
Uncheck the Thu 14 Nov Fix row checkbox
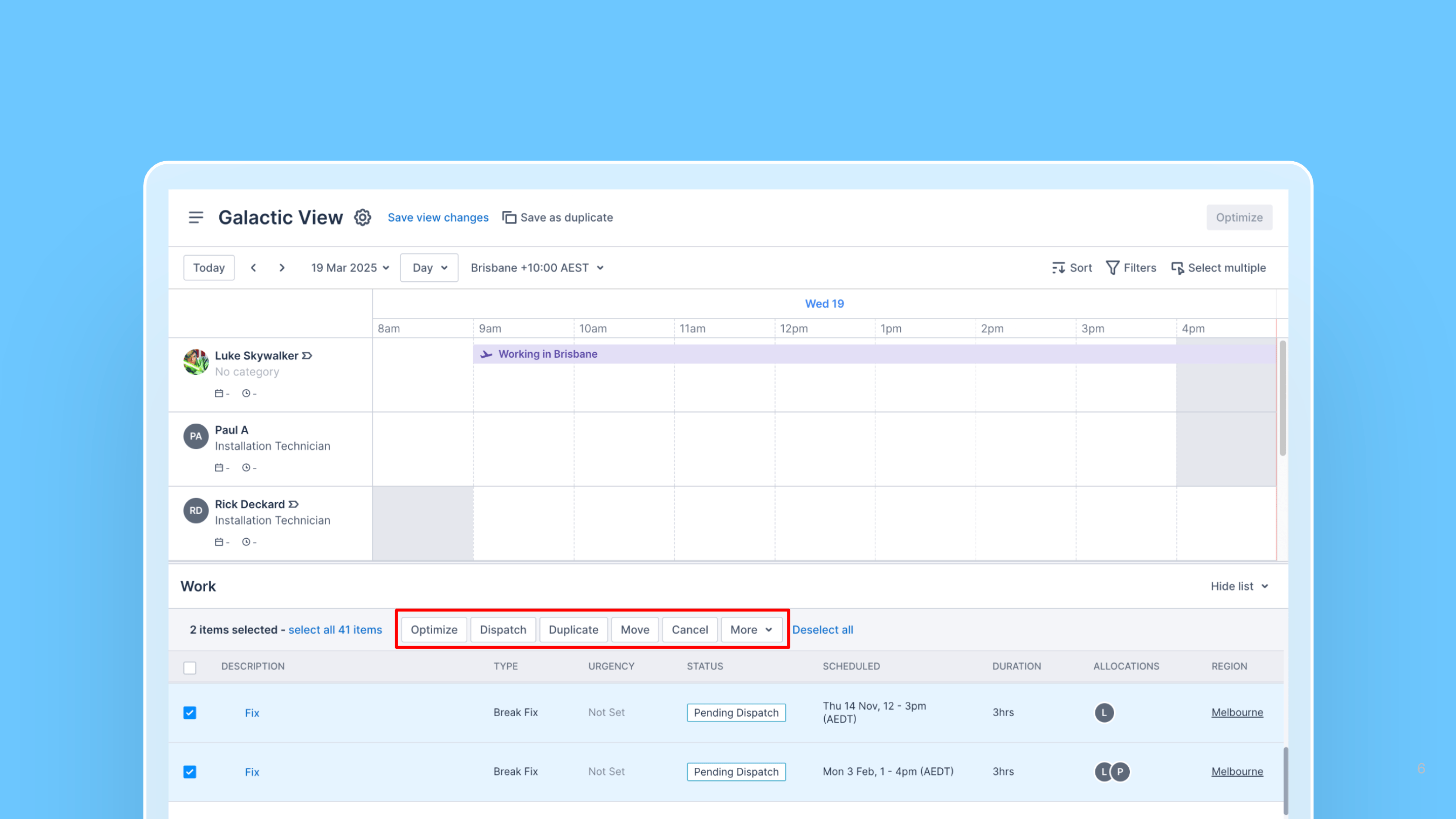189,713
